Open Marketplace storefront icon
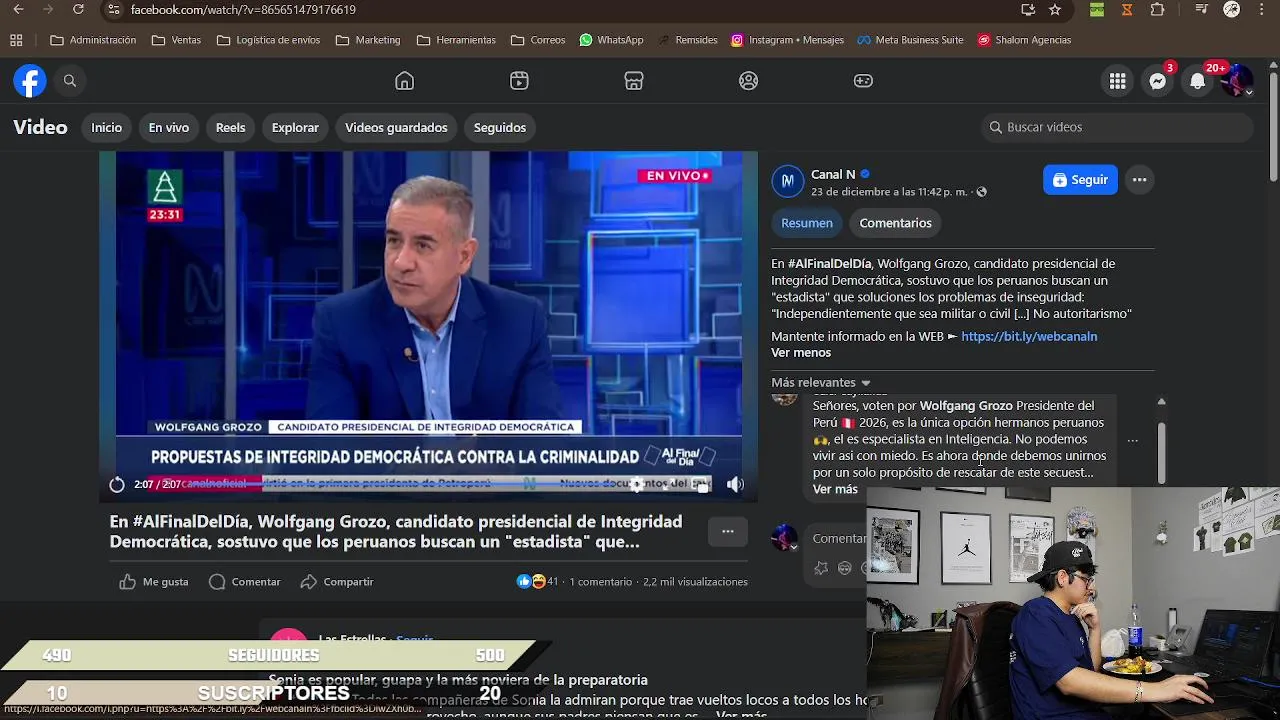This screenshot has height=720, width=1280. point(634,81)
